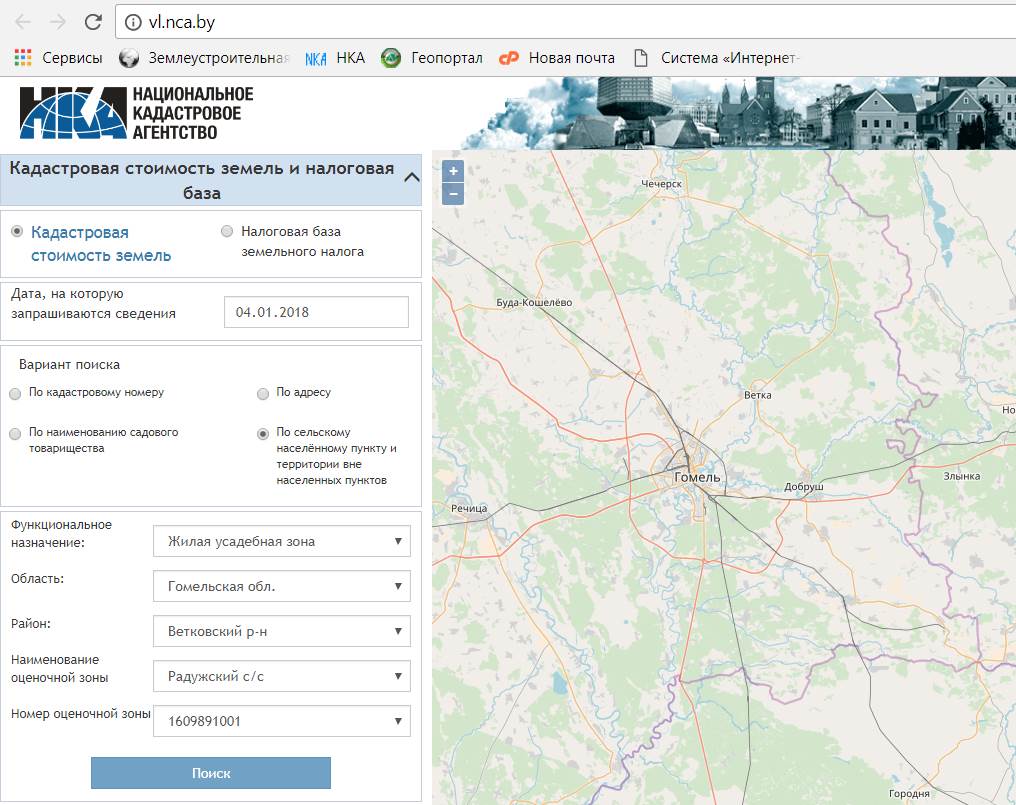The image size is (1016, 805).
Task: Go back using the browser back arrow
Action: 23,22
